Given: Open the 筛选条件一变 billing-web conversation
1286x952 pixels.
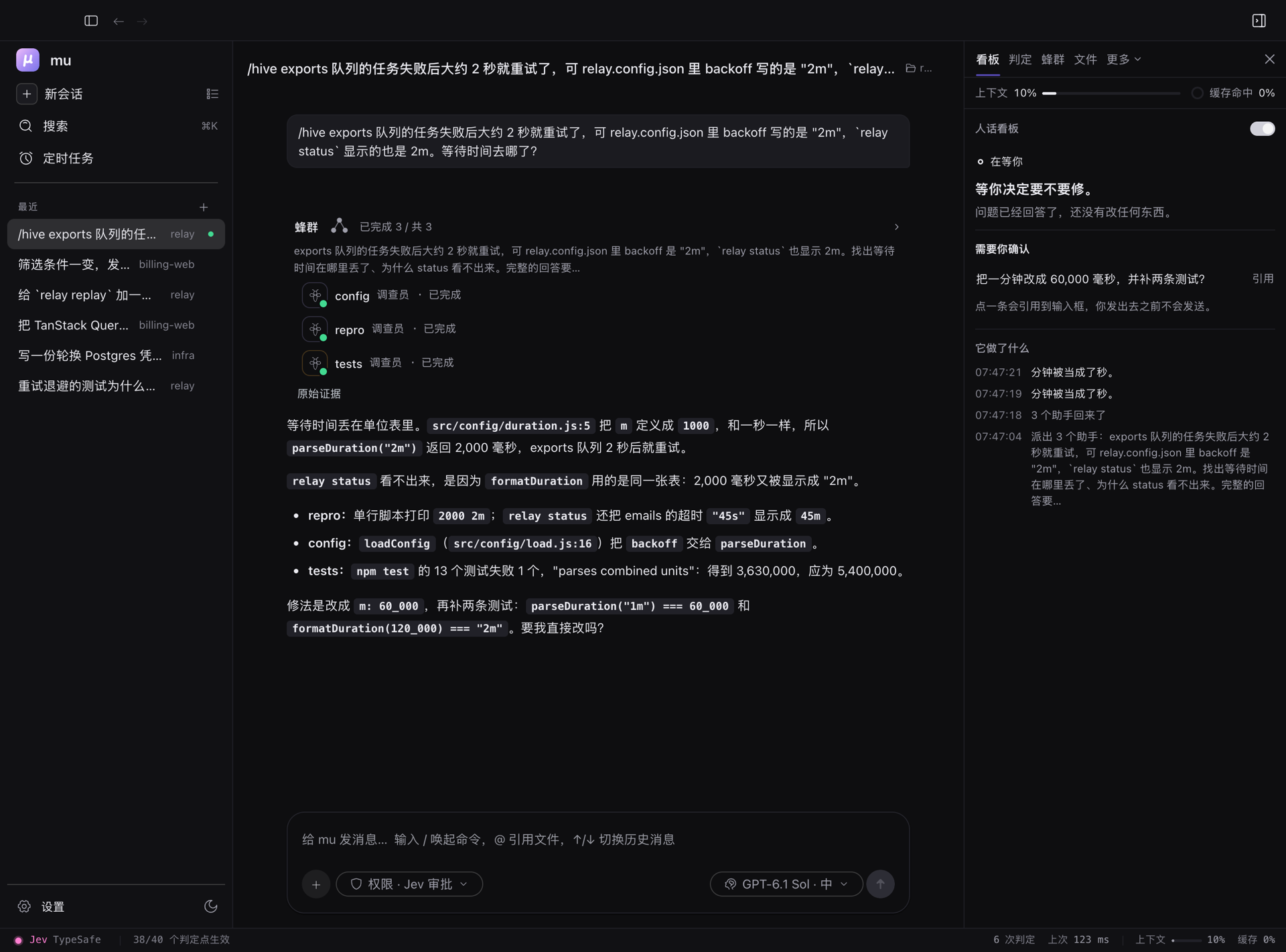Looking at the screenshot, I should pos(116,264).
